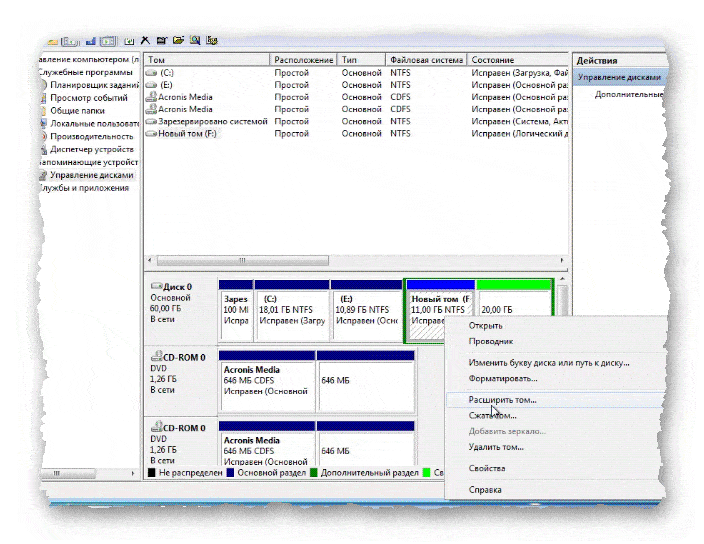Select the (E:) row in volume list
The height and width of the screenshot is (544, 704).
[356, 85]
